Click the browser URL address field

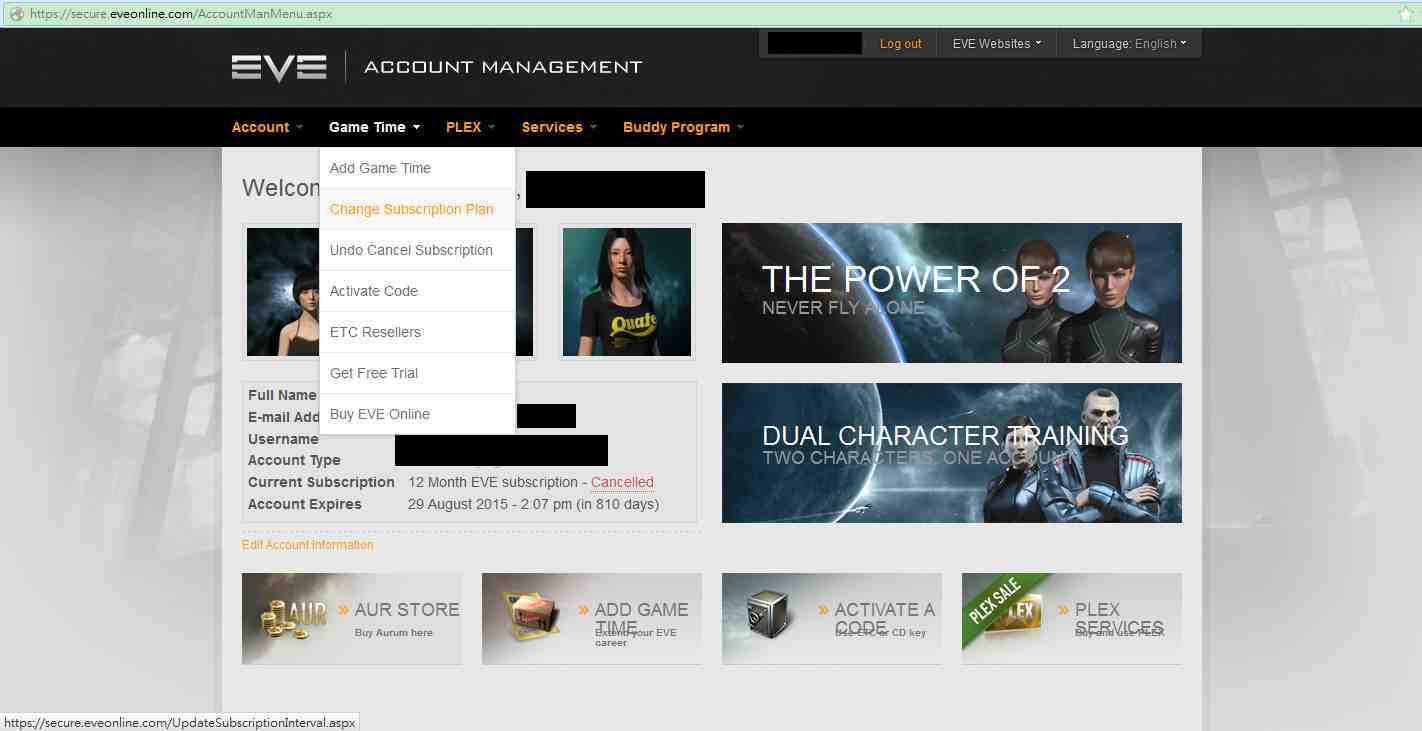[x=700, y=14]
